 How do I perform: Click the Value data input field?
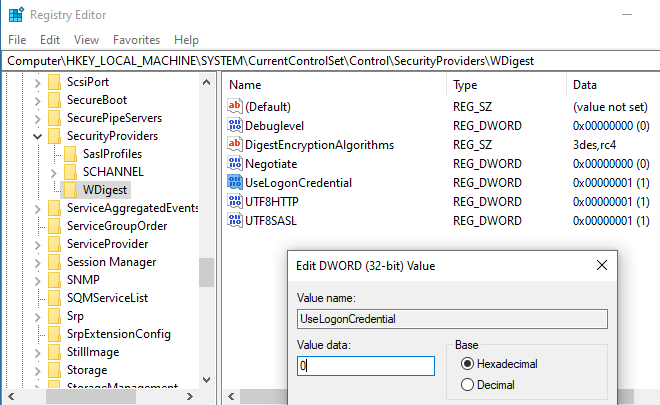point(365,366)
